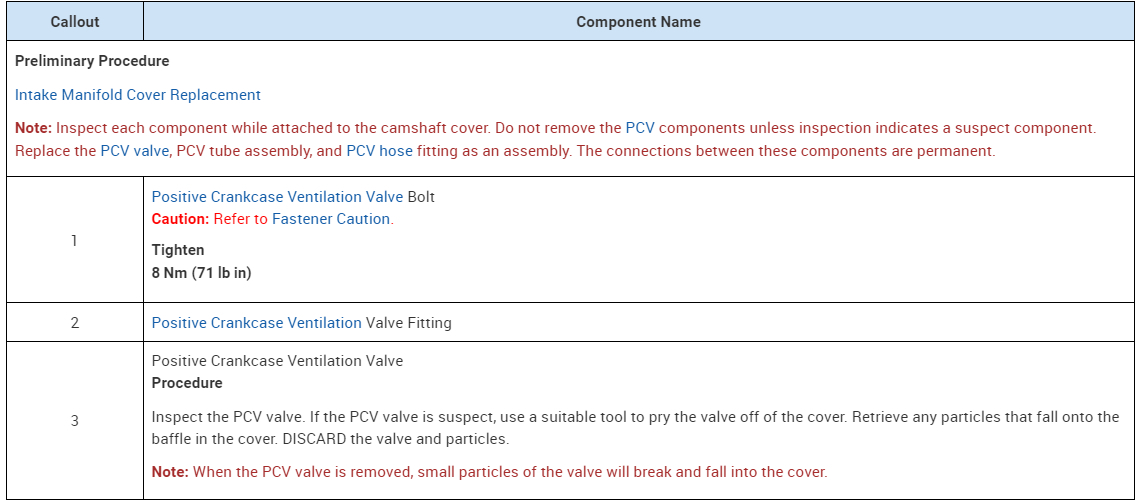Click the "8 Nm (71 lb in)" torque value

(x=201, y=273)
